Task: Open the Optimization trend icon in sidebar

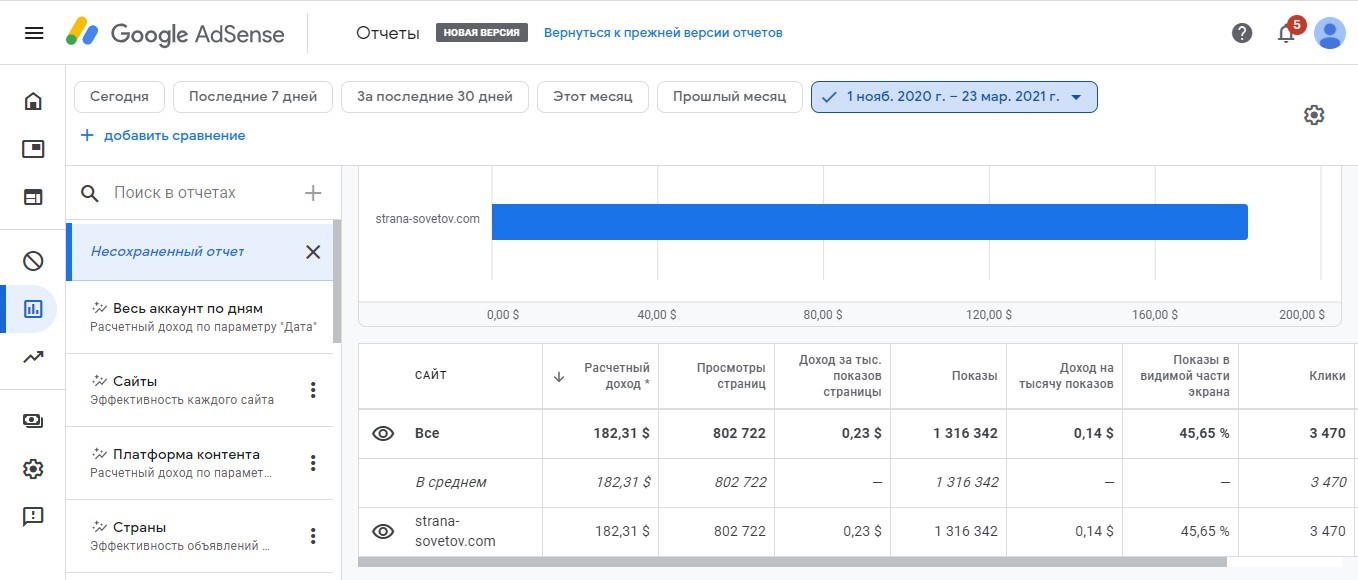Action: pos(33,357)
